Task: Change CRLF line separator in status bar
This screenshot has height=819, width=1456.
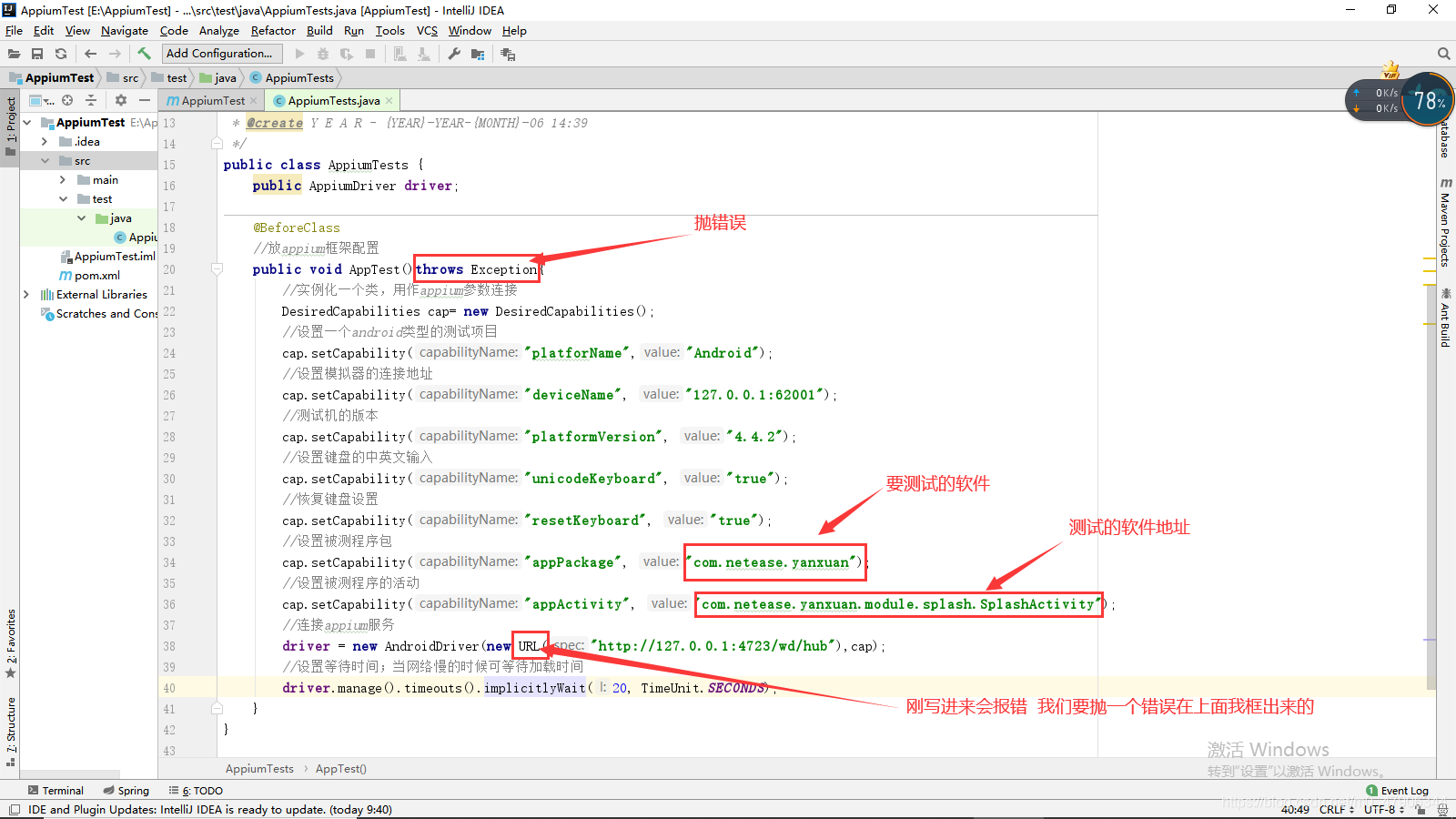Action: pos(1337,809)
